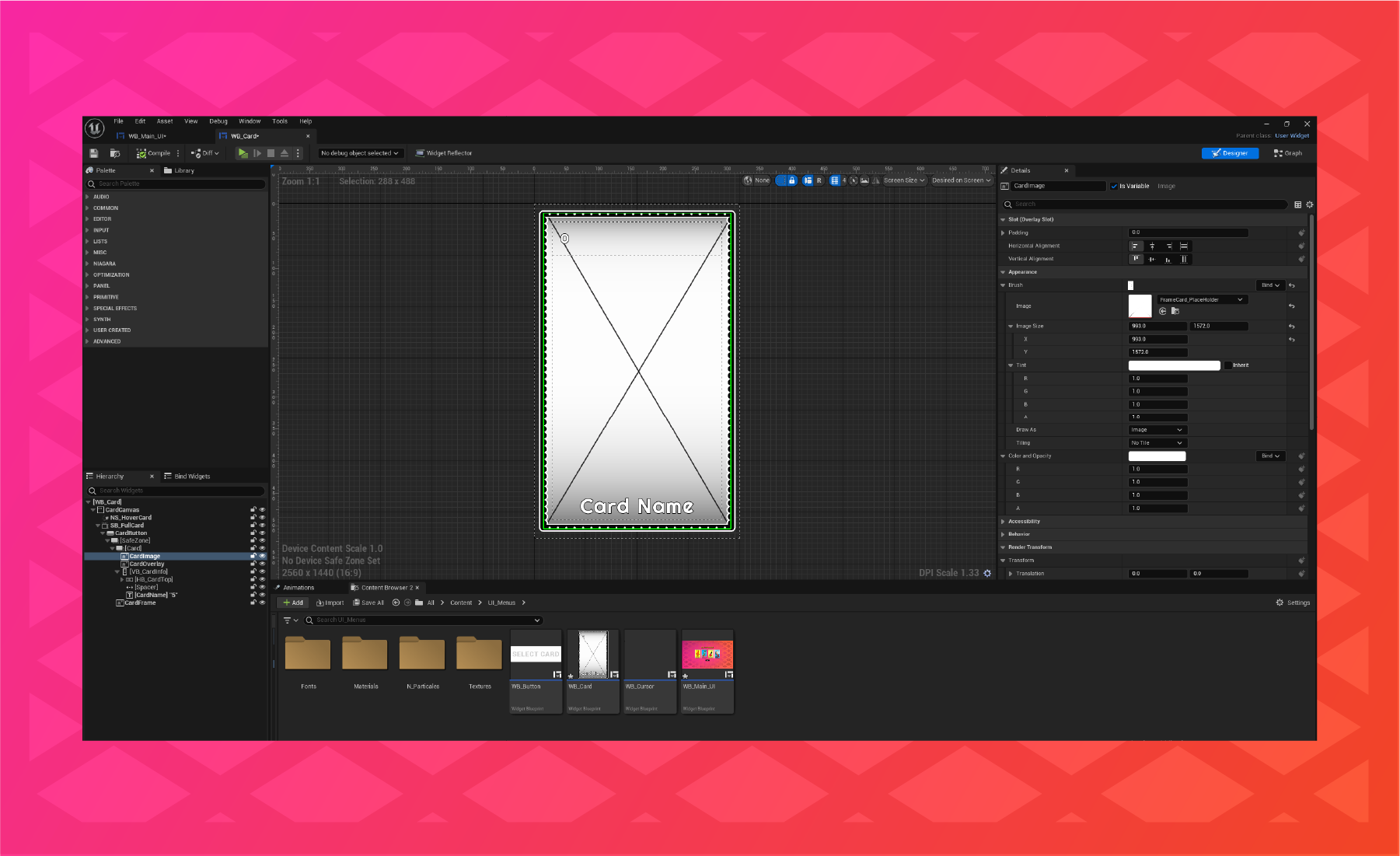Open the Desired on Screen dropdown

pyautogui.click(x=961, y=180)
